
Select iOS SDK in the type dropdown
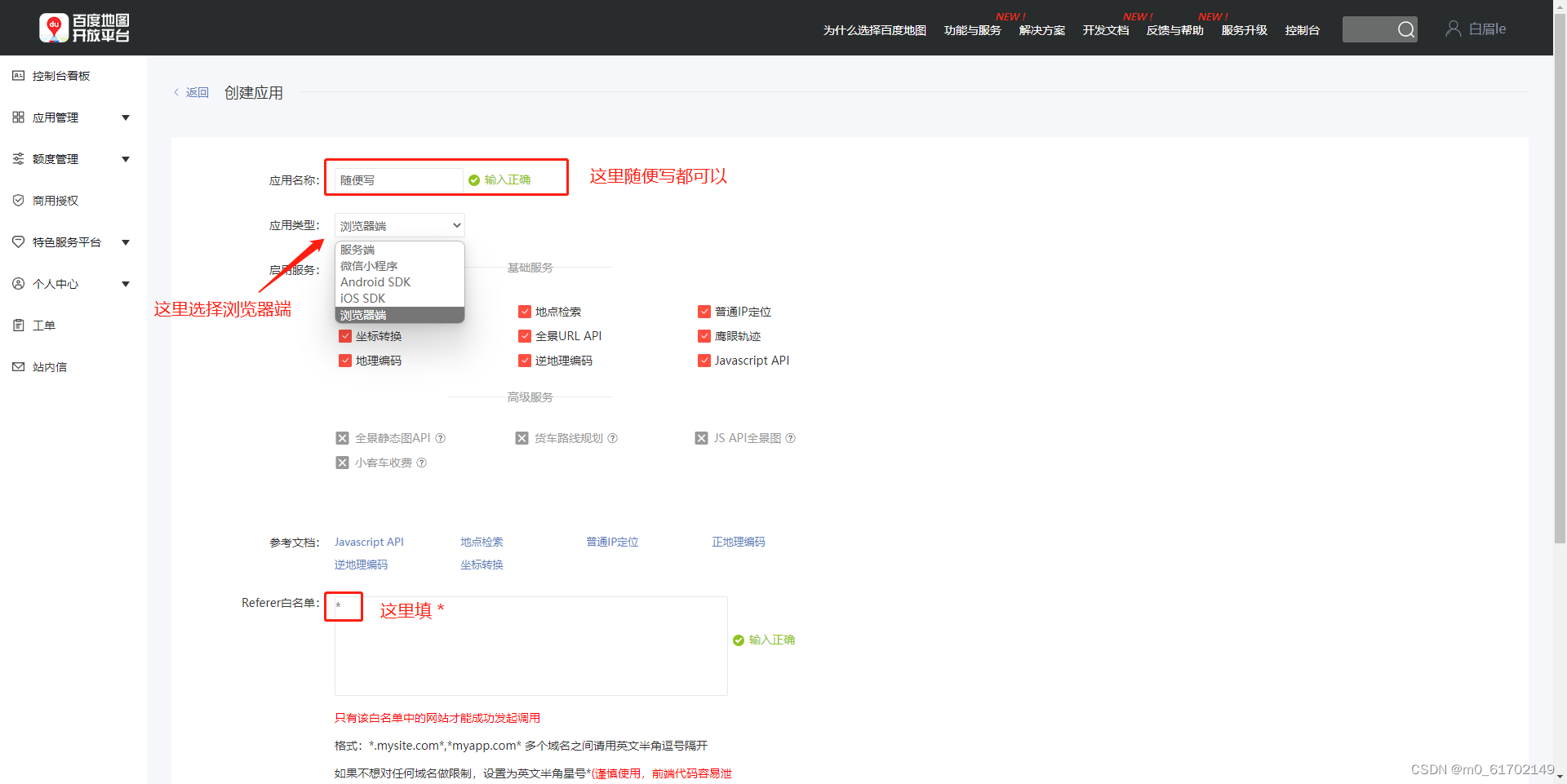pyautogui.click(x=400, y=299)
